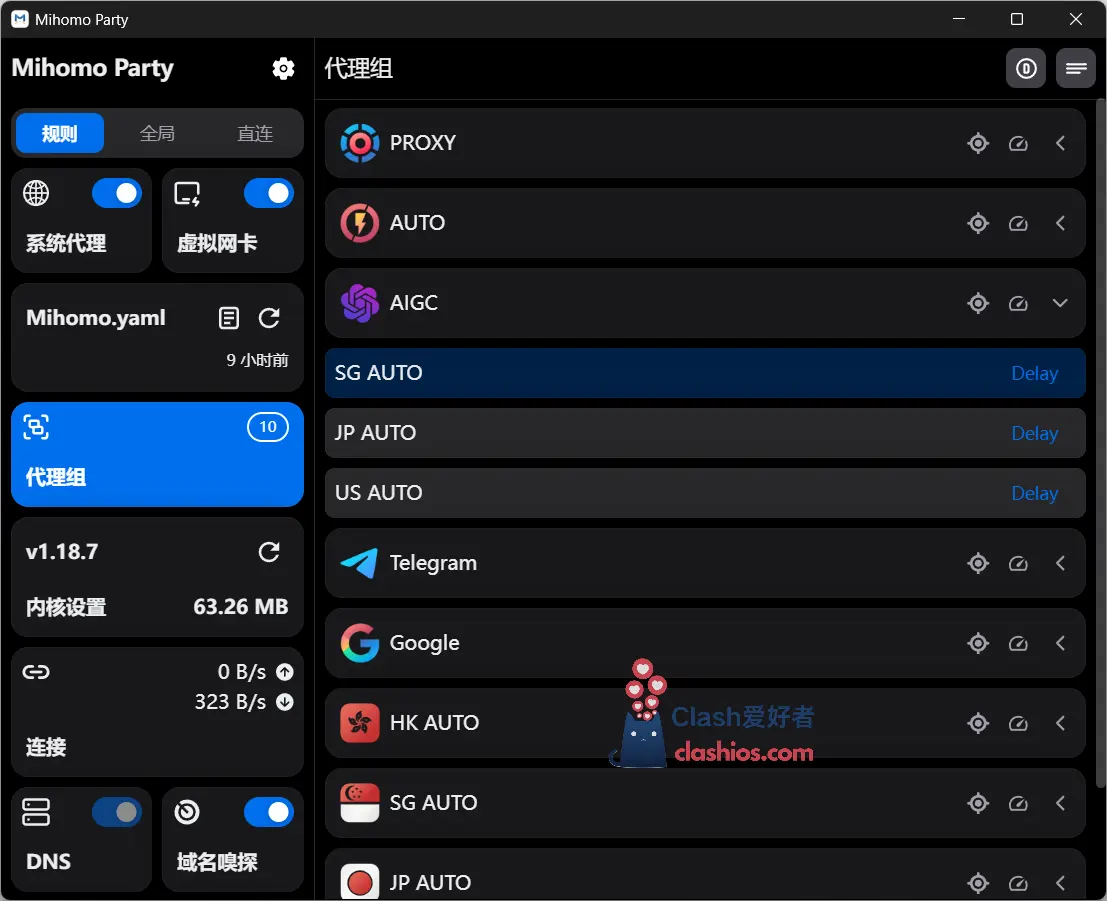Refresh the v1.18.7 core
The image size is (1107, 901).
point(269,551)
